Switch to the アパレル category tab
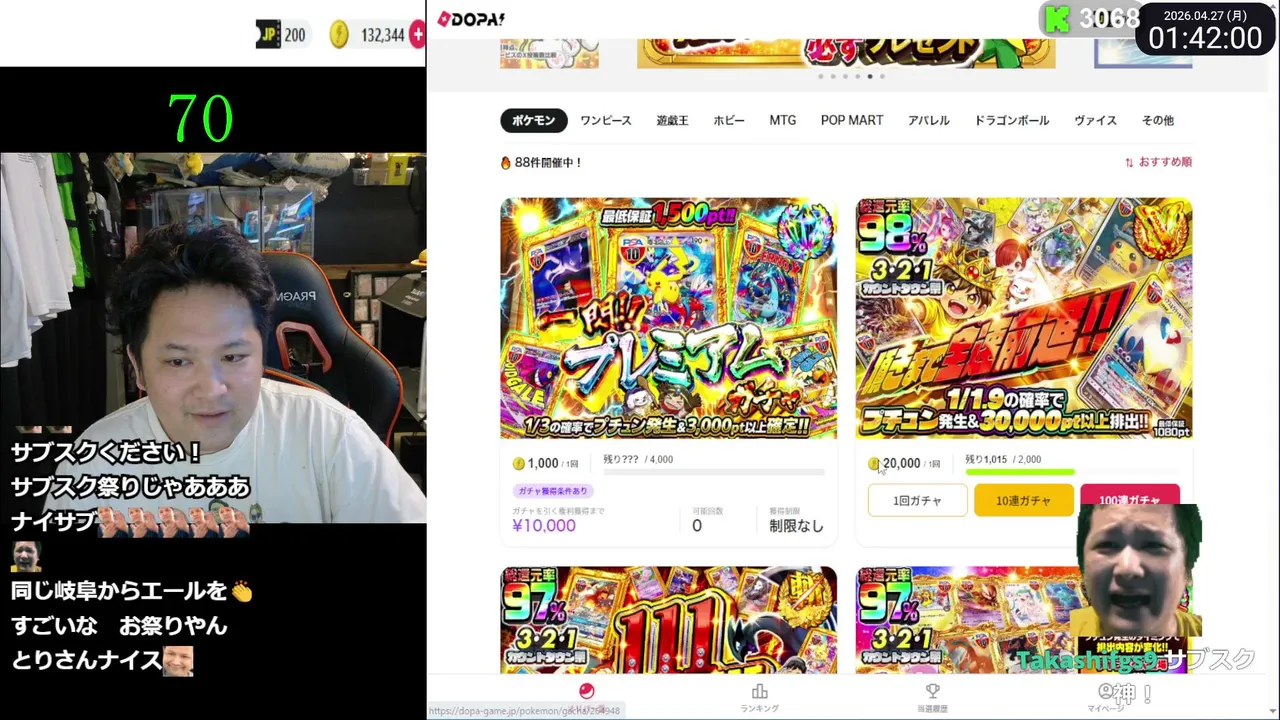The height and width of the screenshot is (720, 1280). (x=929, y=120)
